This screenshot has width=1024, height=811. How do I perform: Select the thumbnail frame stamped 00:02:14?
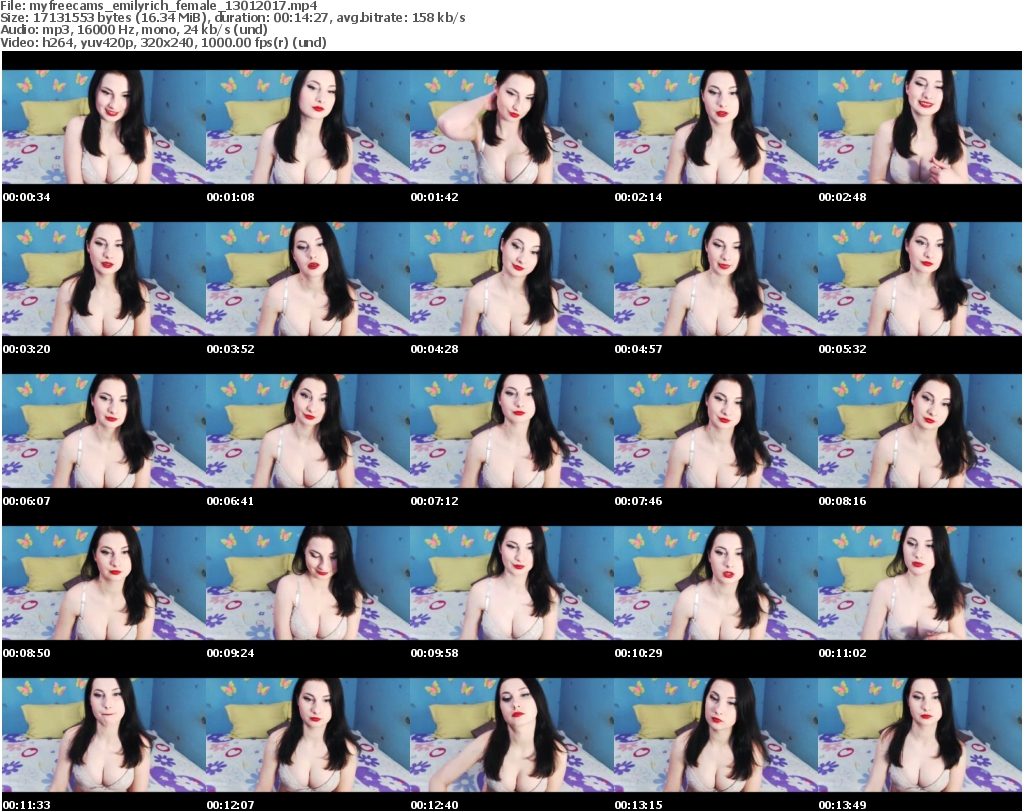click(x=716, y=127)
